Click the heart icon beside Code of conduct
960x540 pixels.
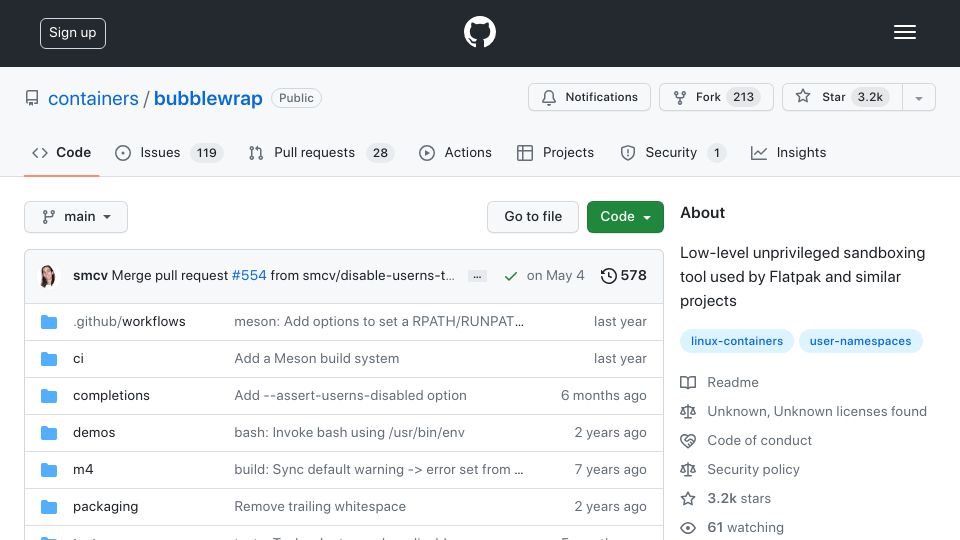tap(688, 441)
